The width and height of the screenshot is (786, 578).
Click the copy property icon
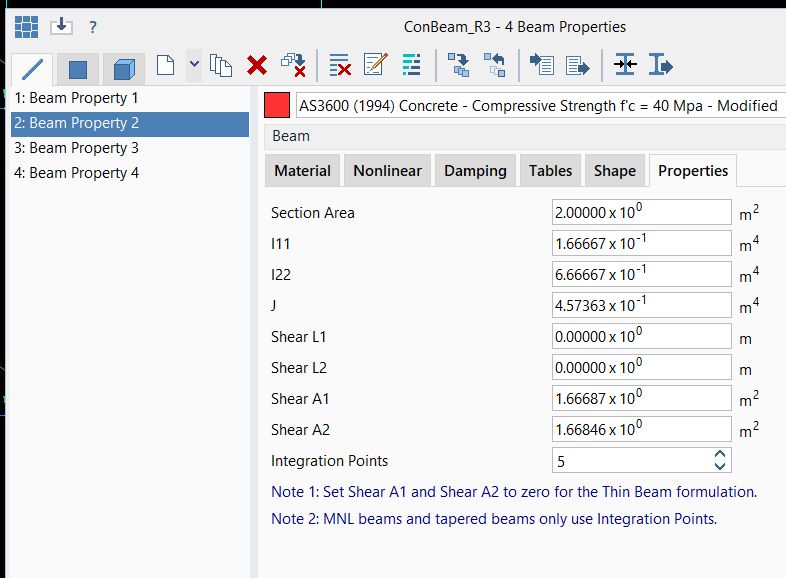[221, 66]
